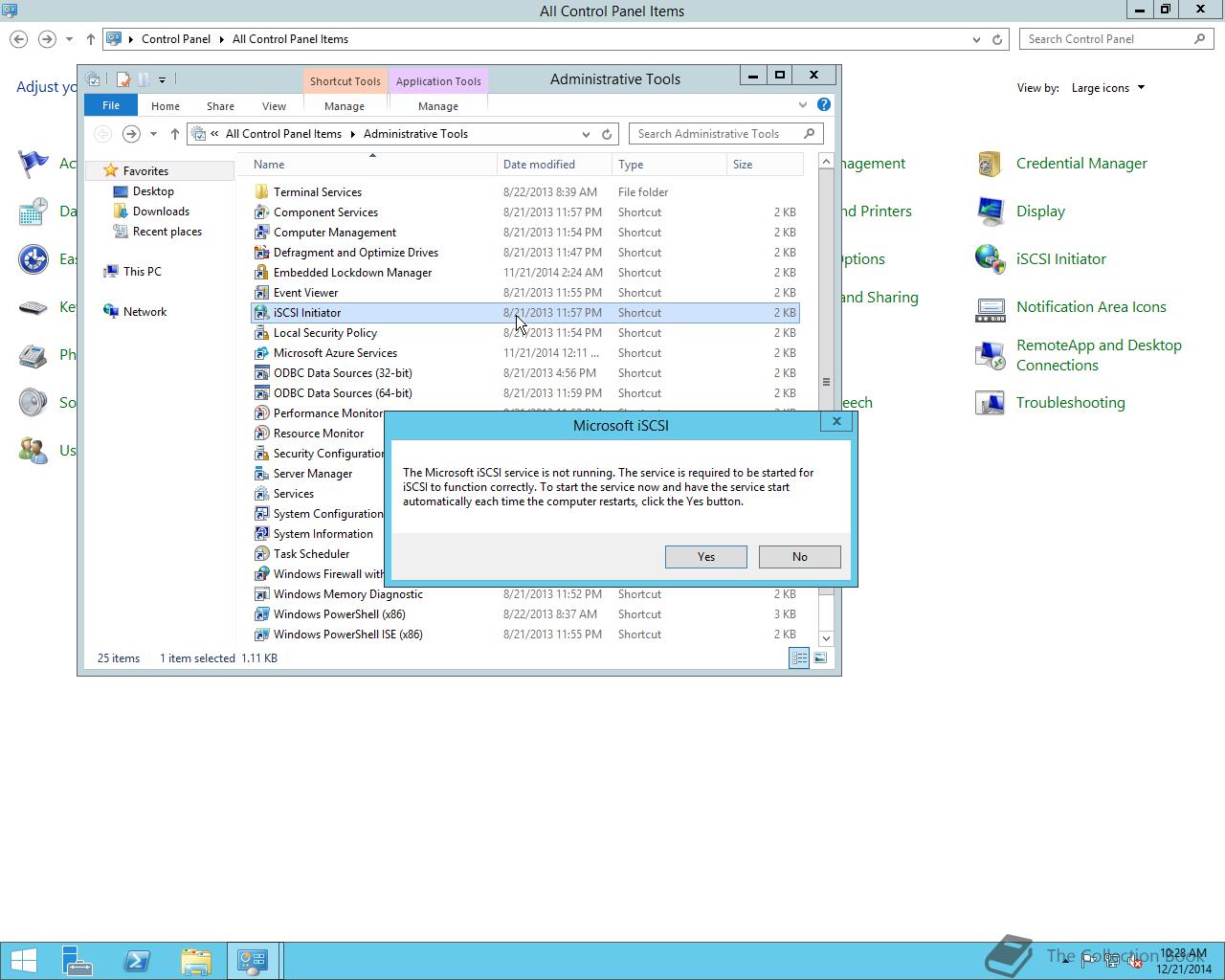Sort by the Date modified column header
Screen dimensions: 1225x980
554,165
